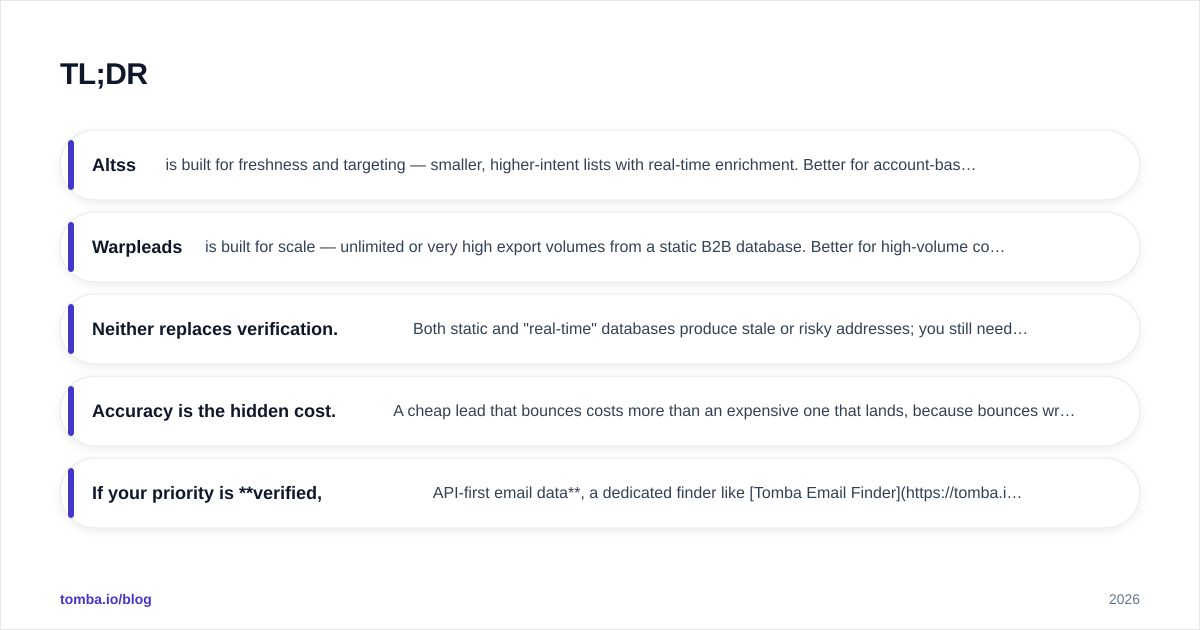This screenshot has height=630, width=1200.
Task: Click the static and real-time databases sentence
Action: tap(720, 329)
